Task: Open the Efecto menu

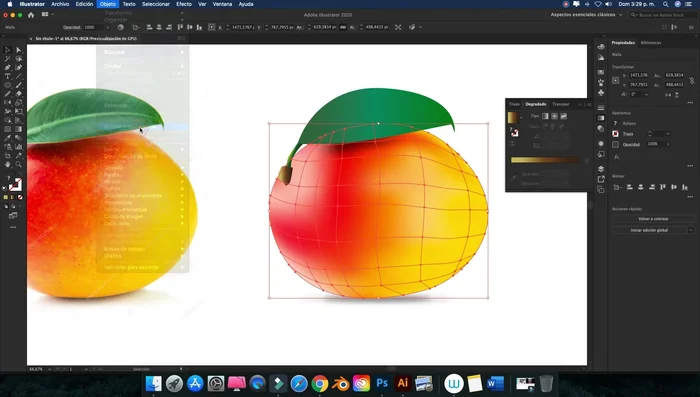Action: point(183,4)
